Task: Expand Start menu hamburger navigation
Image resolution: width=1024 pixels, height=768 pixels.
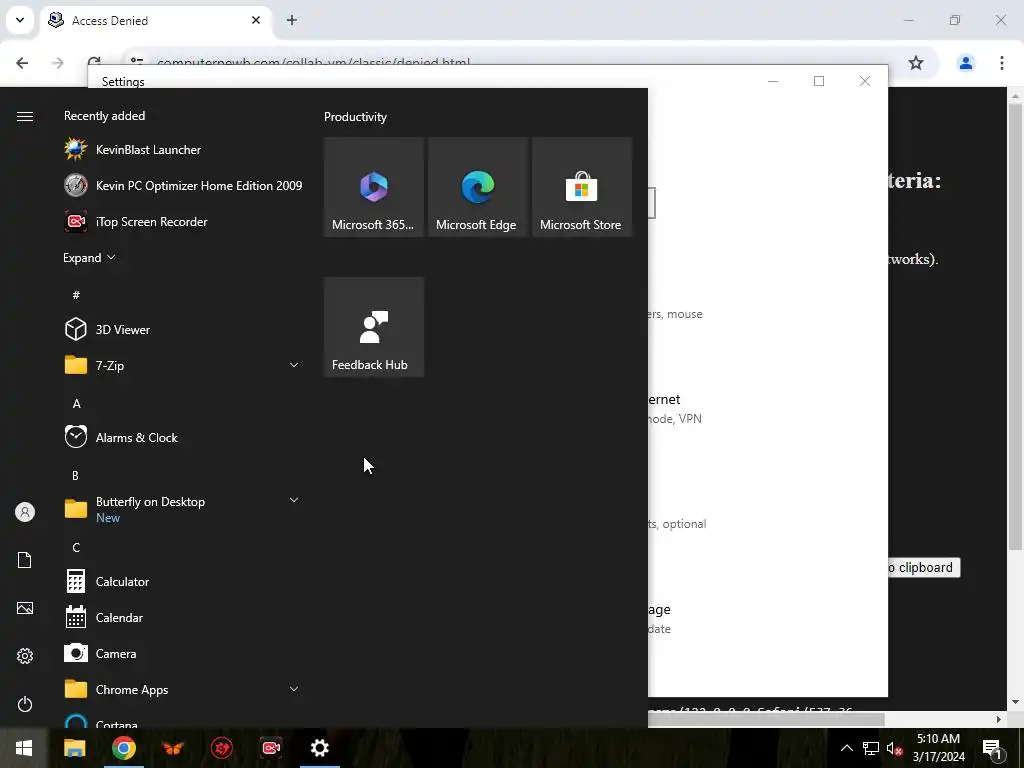Action: [25, 116]
